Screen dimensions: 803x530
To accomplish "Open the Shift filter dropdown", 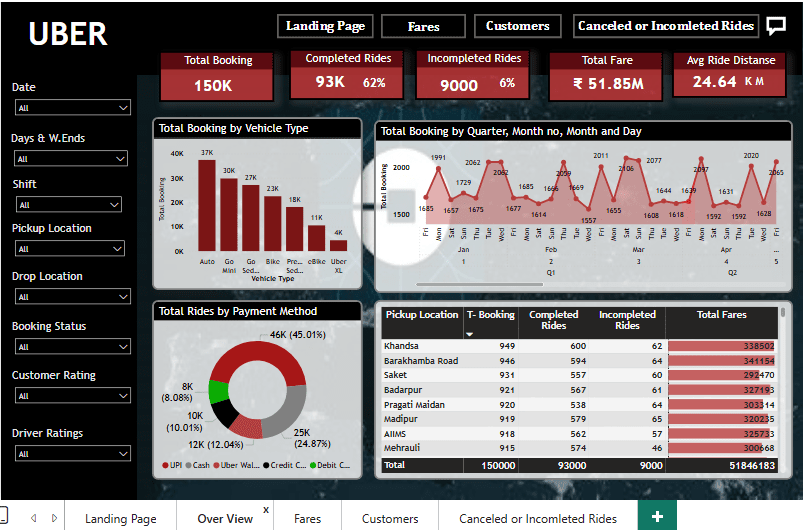I will [x=69, y=205].
